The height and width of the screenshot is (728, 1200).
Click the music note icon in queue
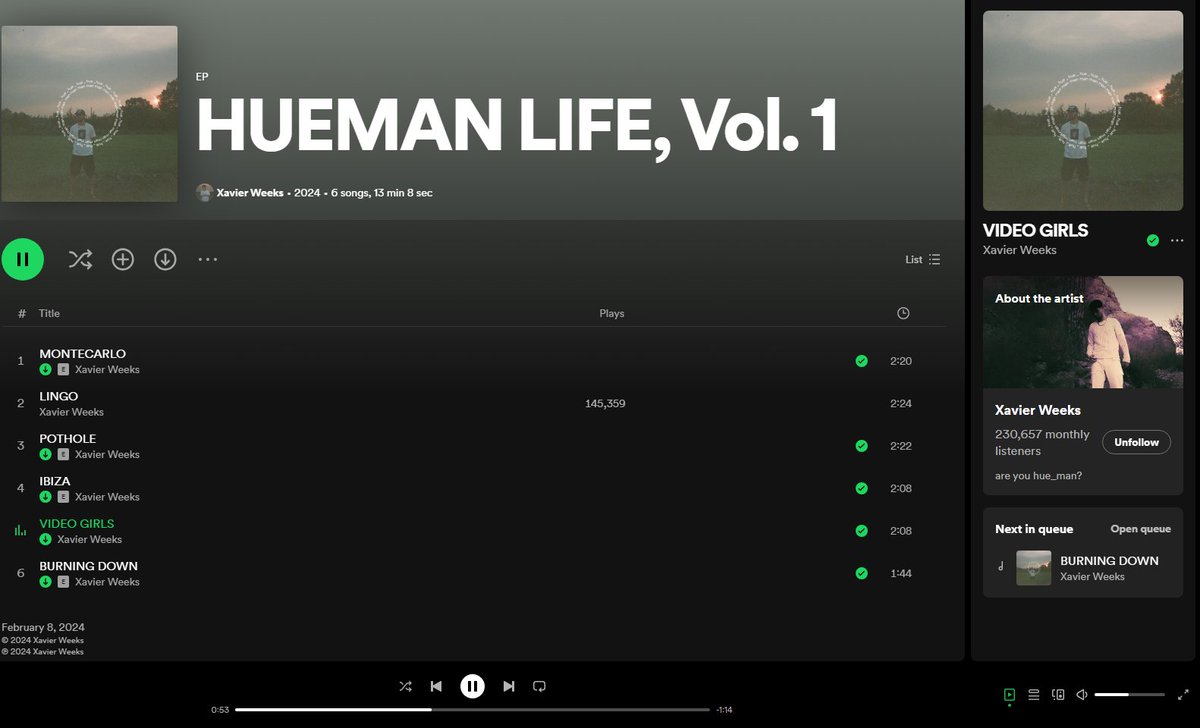click(1001, 567)
